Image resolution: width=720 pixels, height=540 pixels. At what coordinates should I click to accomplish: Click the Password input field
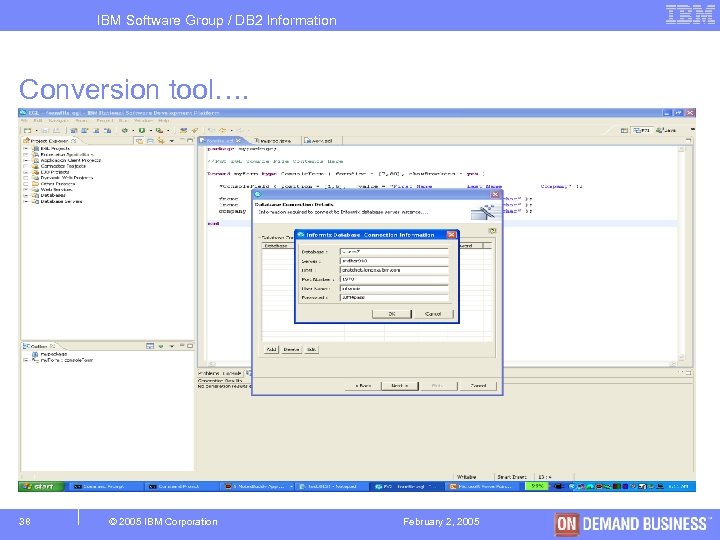394,298
